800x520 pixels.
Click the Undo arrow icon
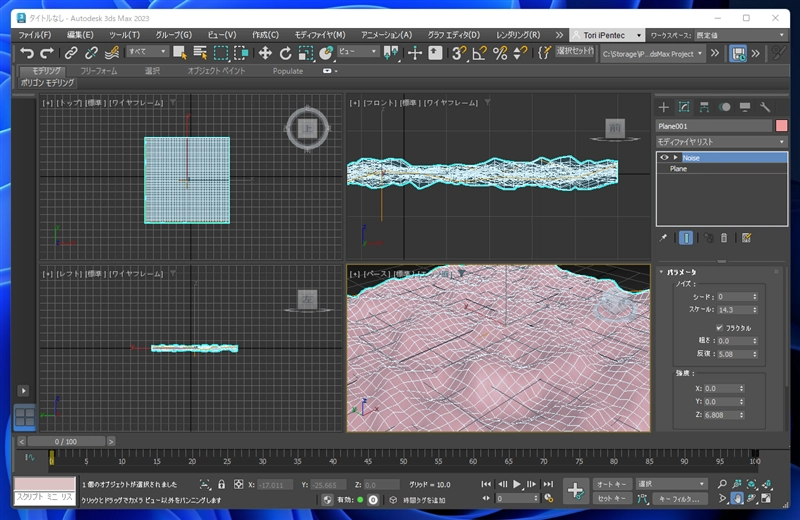pyautogui.click(x=27, y=53)
